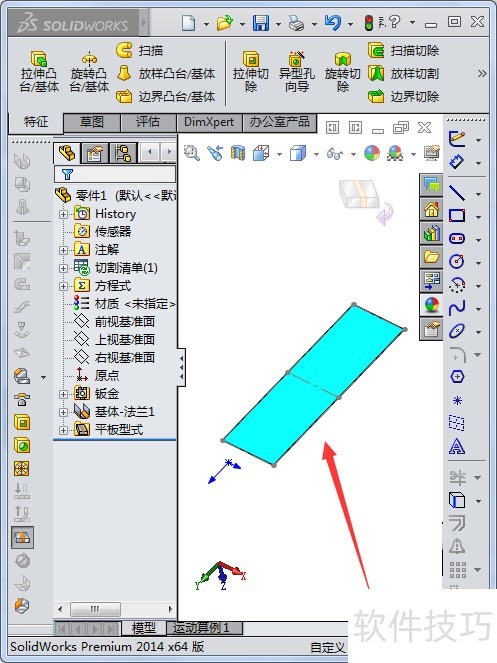This screenshot has height=663, width=497.
Task: Expand the History tree node
Action: (63, 214)
